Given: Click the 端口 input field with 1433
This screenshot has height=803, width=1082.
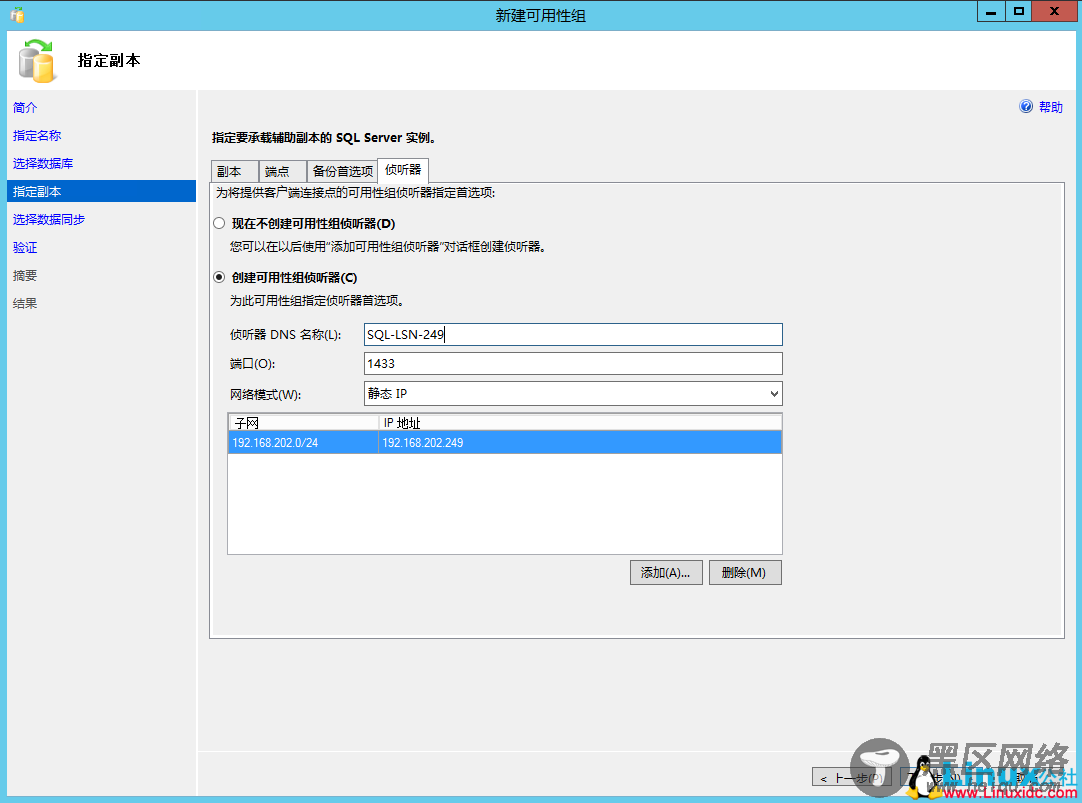Looking at the screenshot, I should tap(573, 364).
